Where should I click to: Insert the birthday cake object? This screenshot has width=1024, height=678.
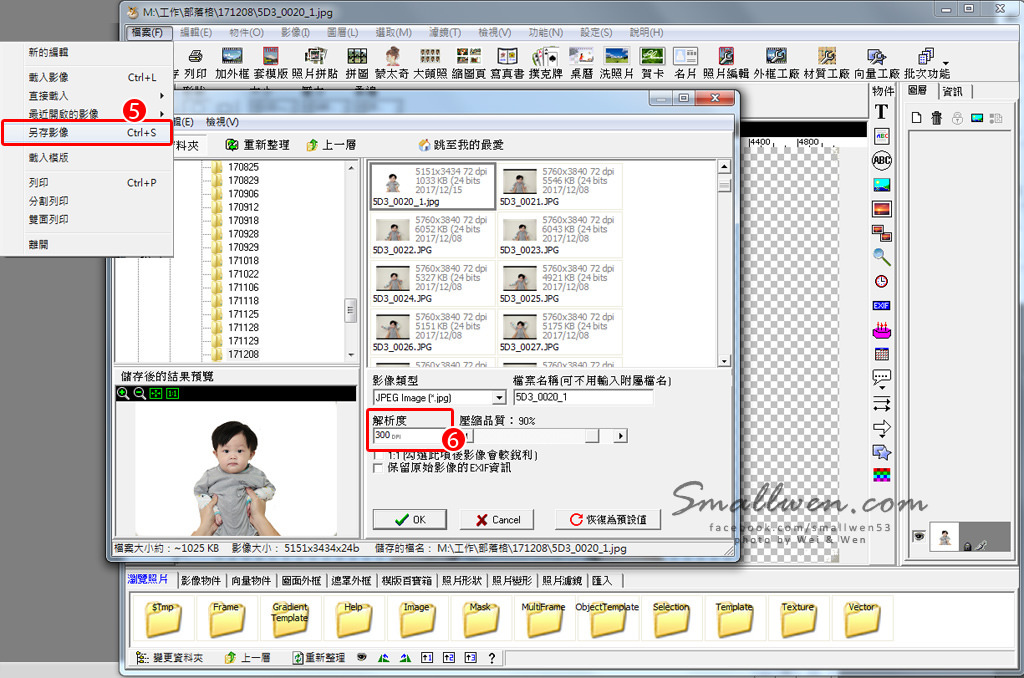tap(882, 330)
